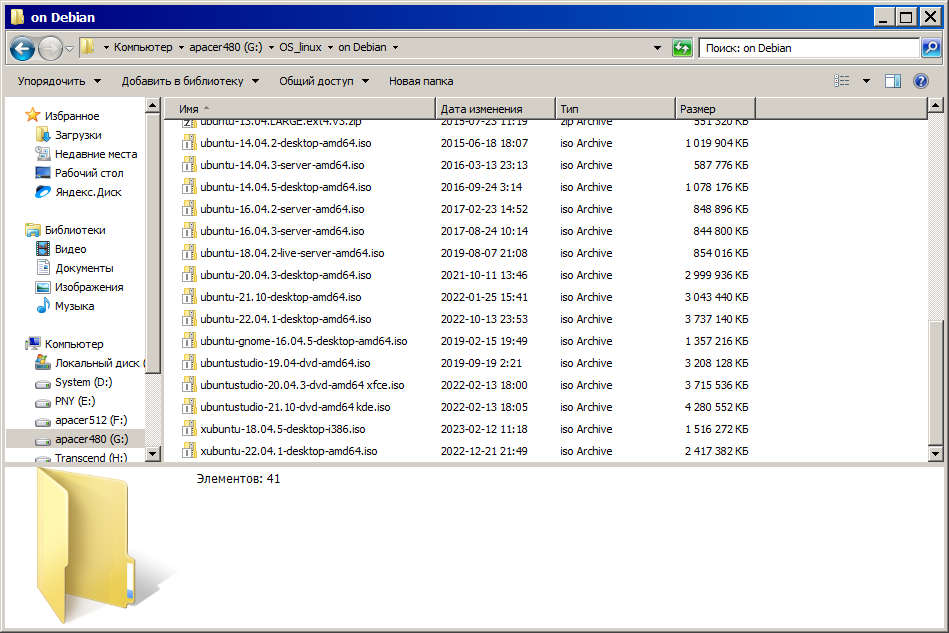Expand dropdown arrow after apacer480 (G:) breadcrumb
Image resolution: width=949 pixels, height=633 pixels.
(x=271, y=47)
